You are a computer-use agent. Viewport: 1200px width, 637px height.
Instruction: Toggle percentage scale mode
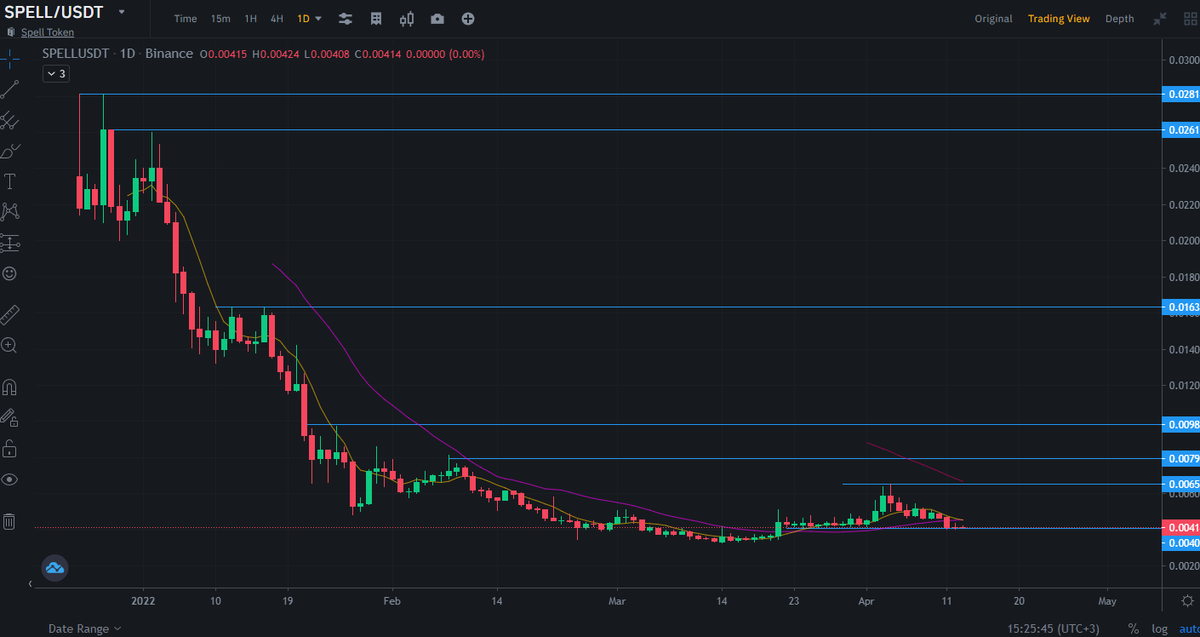[1133, 628]
